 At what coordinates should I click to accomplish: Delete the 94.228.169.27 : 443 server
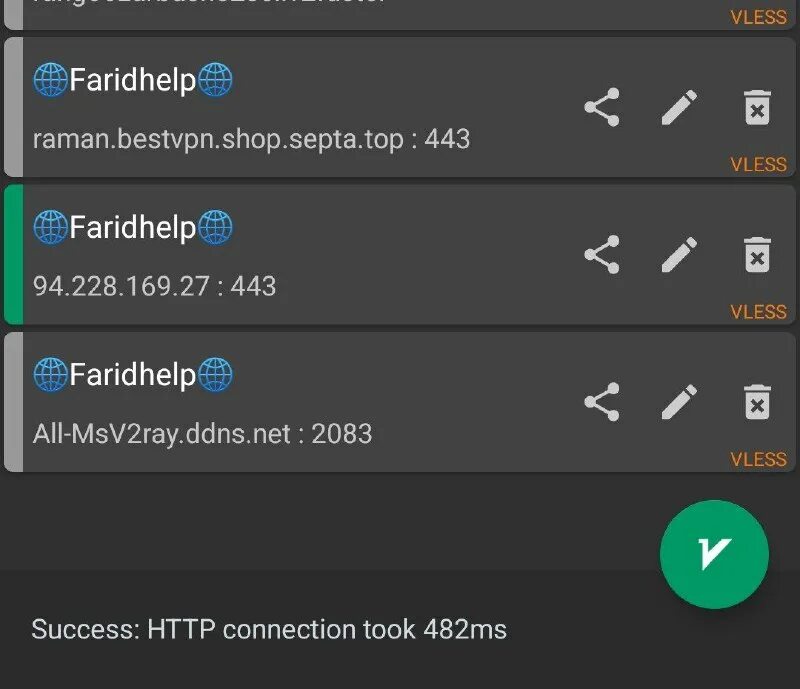point(757,255)
